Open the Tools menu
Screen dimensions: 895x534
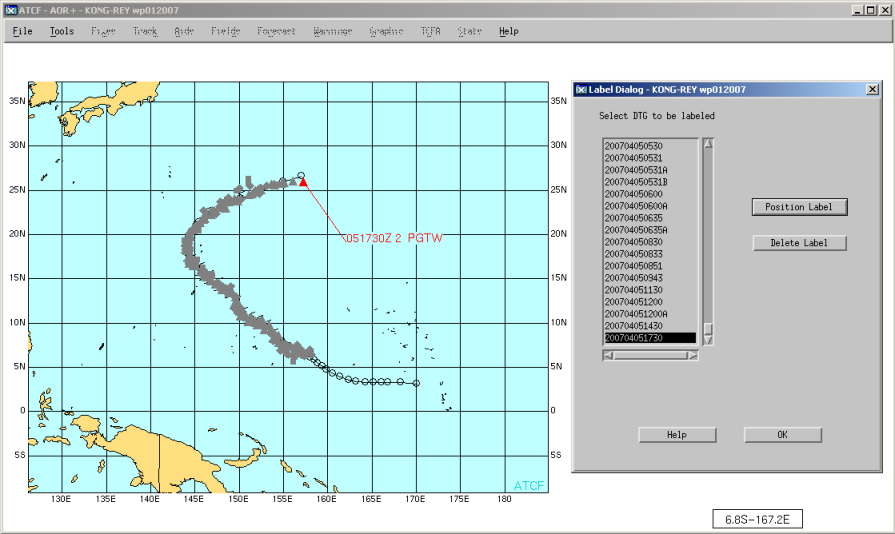61,31
